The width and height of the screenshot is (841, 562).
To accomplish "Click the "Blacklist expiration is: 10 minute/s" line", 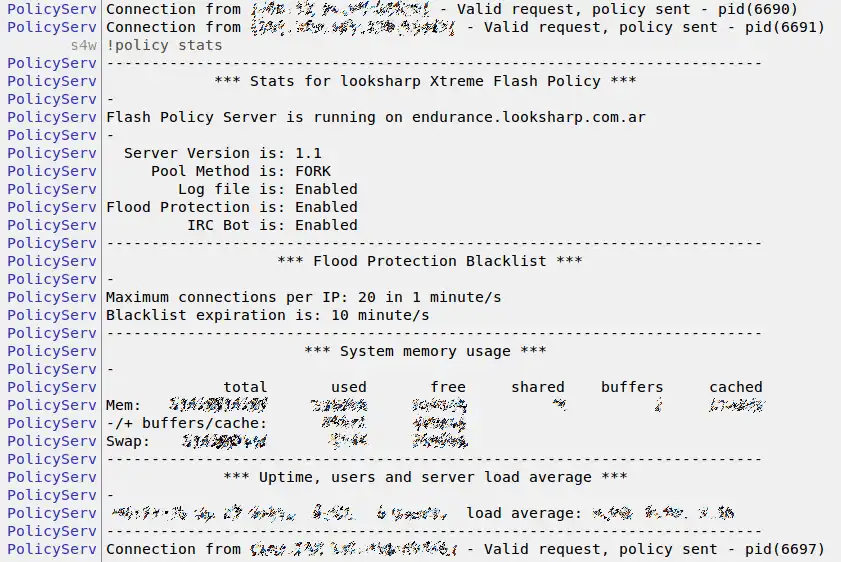I will 267,315.
